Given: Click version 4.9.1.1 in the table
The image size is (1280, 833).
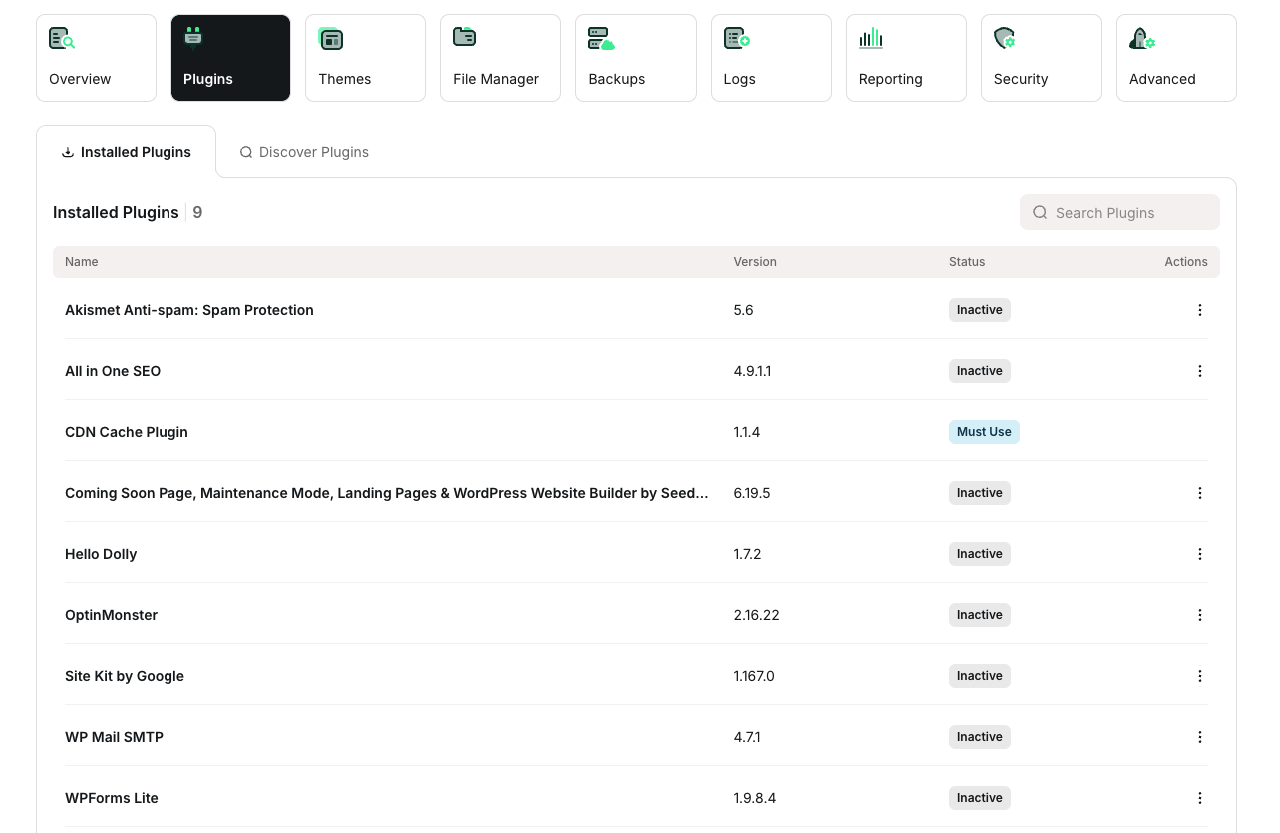Looking at the screenshot, I should 752,371.
